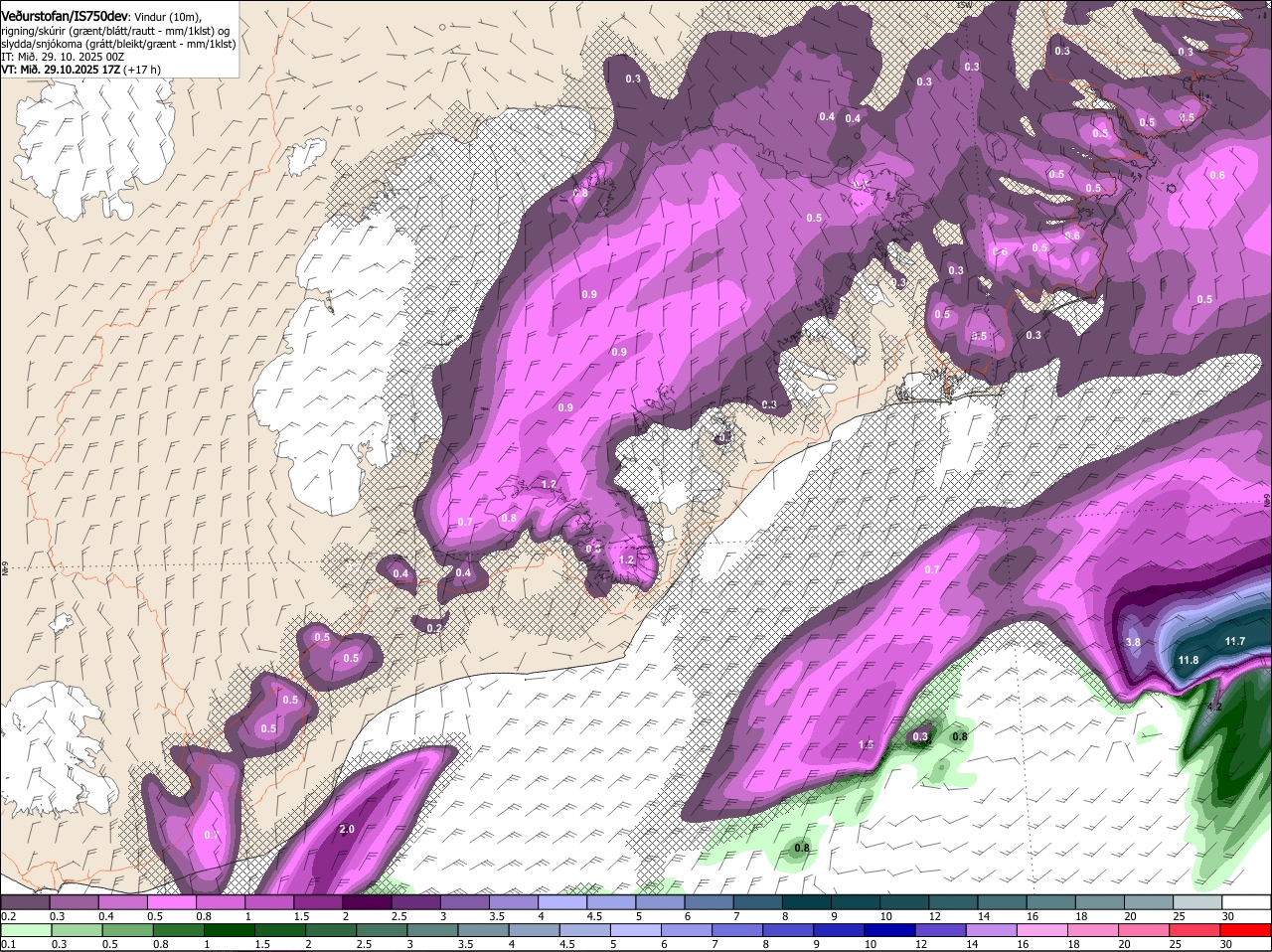
Task: Click the 11.7 precipitation value on the map
Action: pos(1234,642)
